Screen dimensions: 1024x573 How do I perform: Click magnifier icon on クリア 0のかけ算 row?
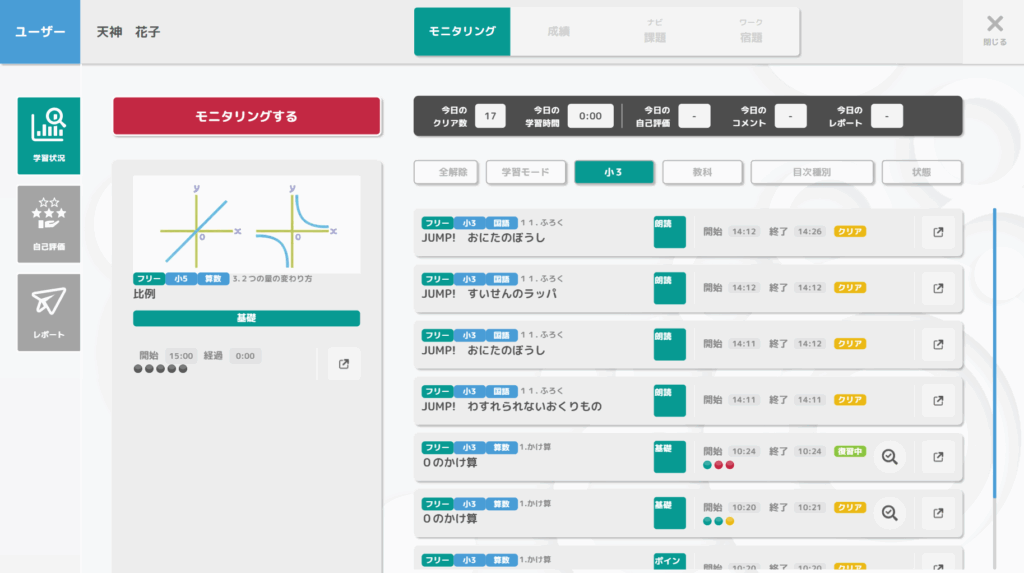[889, 513]
